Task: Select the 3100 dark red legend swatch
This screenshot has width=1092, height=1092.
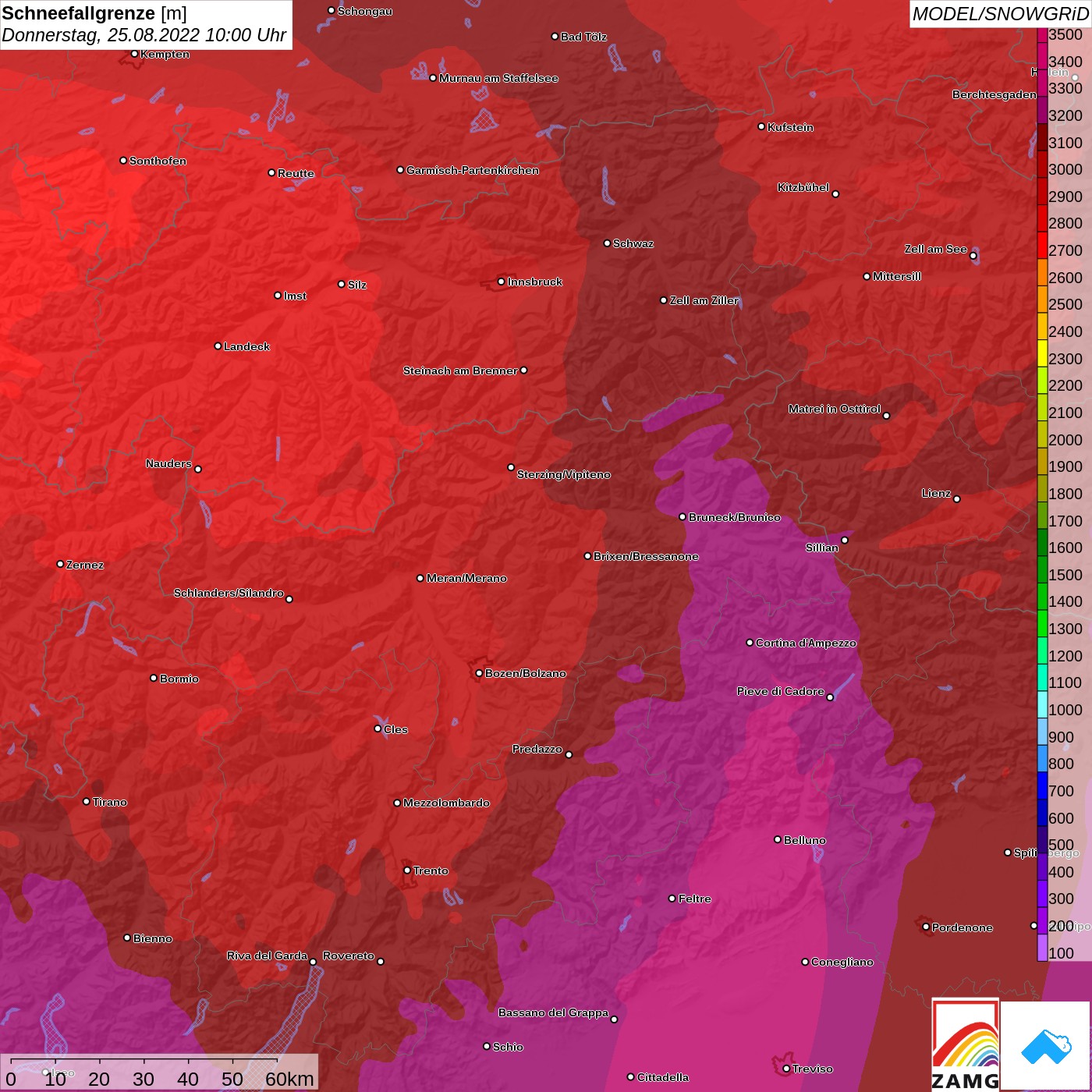Action: (1042, 137)
